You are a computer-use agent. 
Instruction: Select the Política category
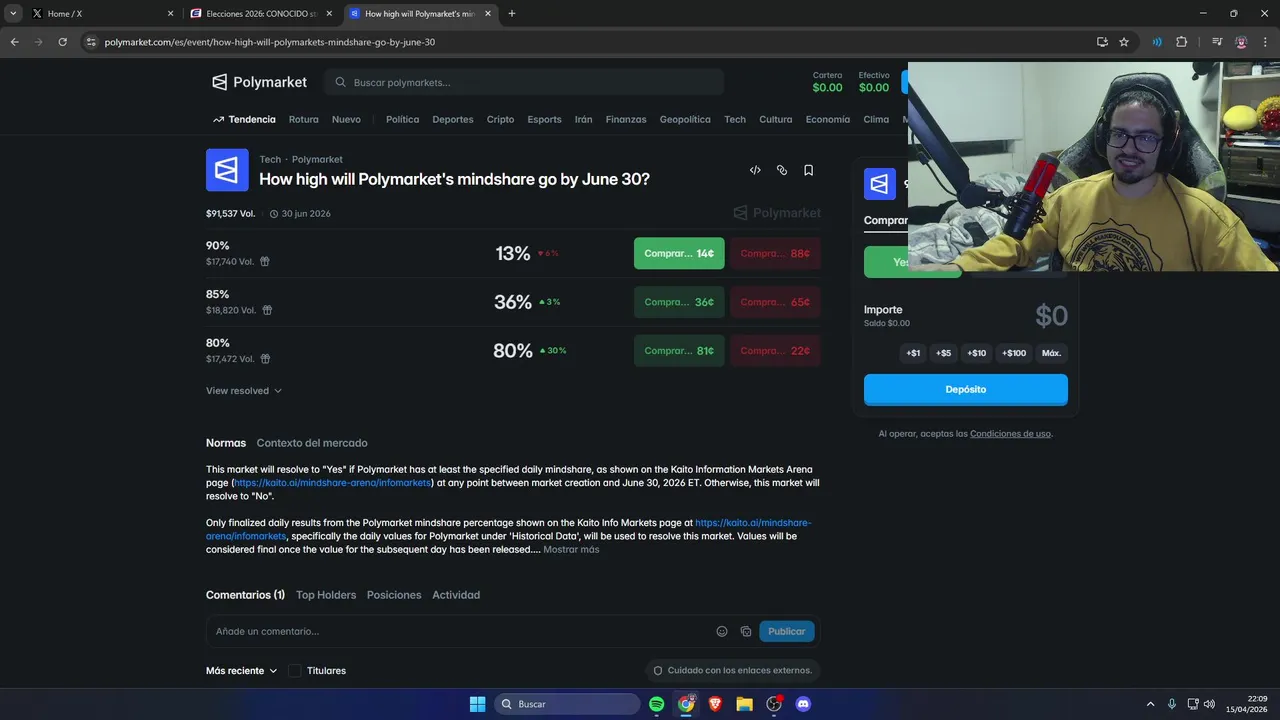click(x=403, y=119)
